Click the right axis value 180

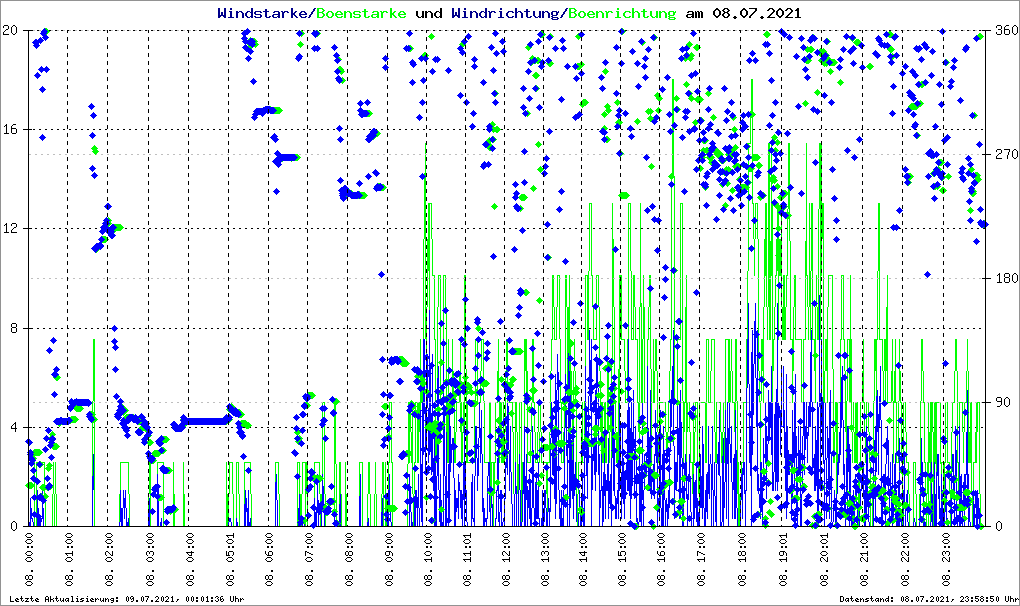(1008, 278)
